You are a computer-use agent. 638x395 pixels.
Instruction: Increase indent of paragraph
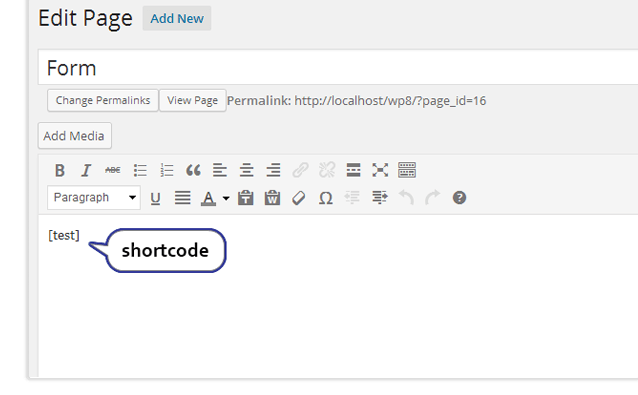(x=379, y=198)
